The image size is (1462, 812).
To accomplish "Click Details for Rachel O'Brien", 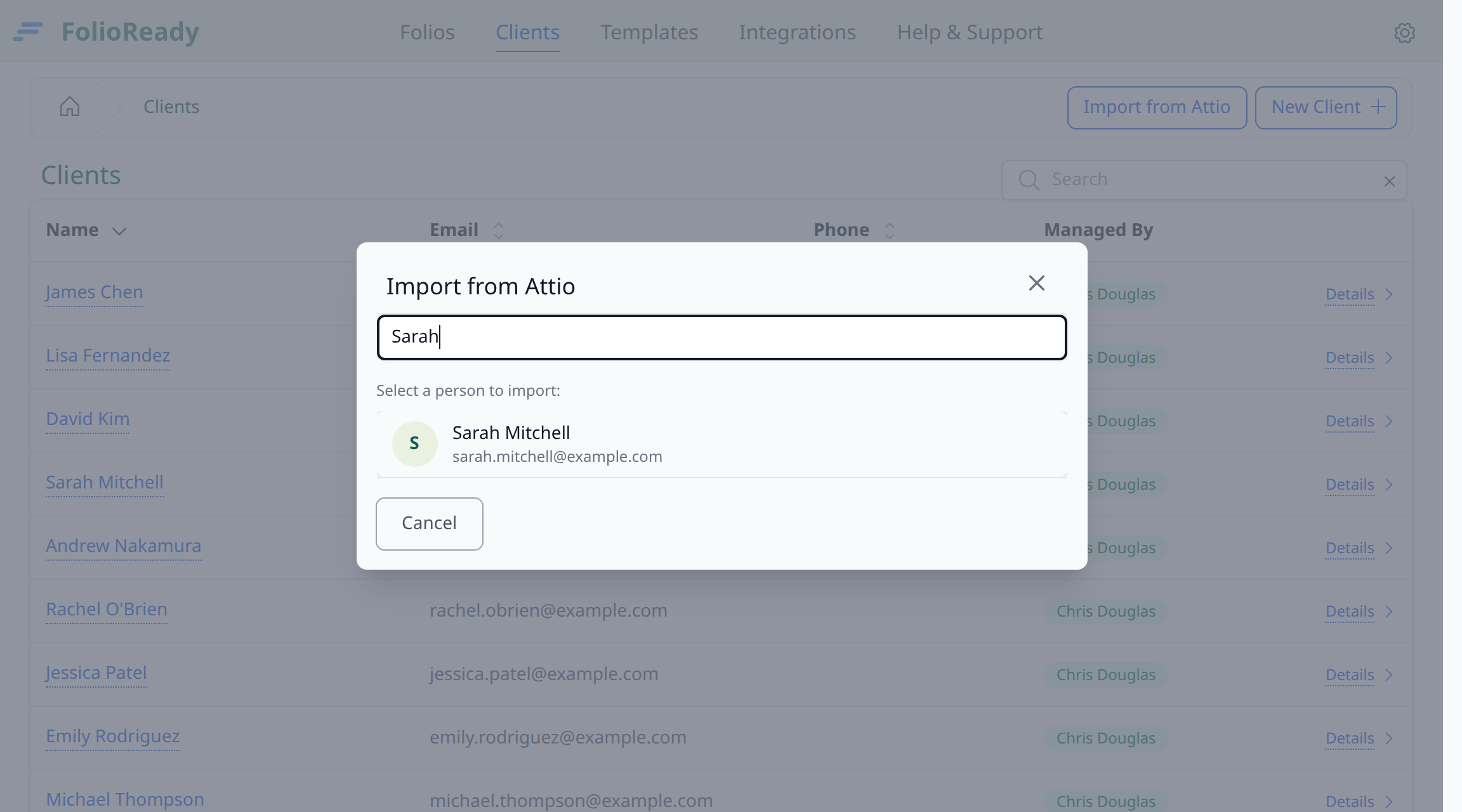I will pyautogui.click(x=1350, y=612).
